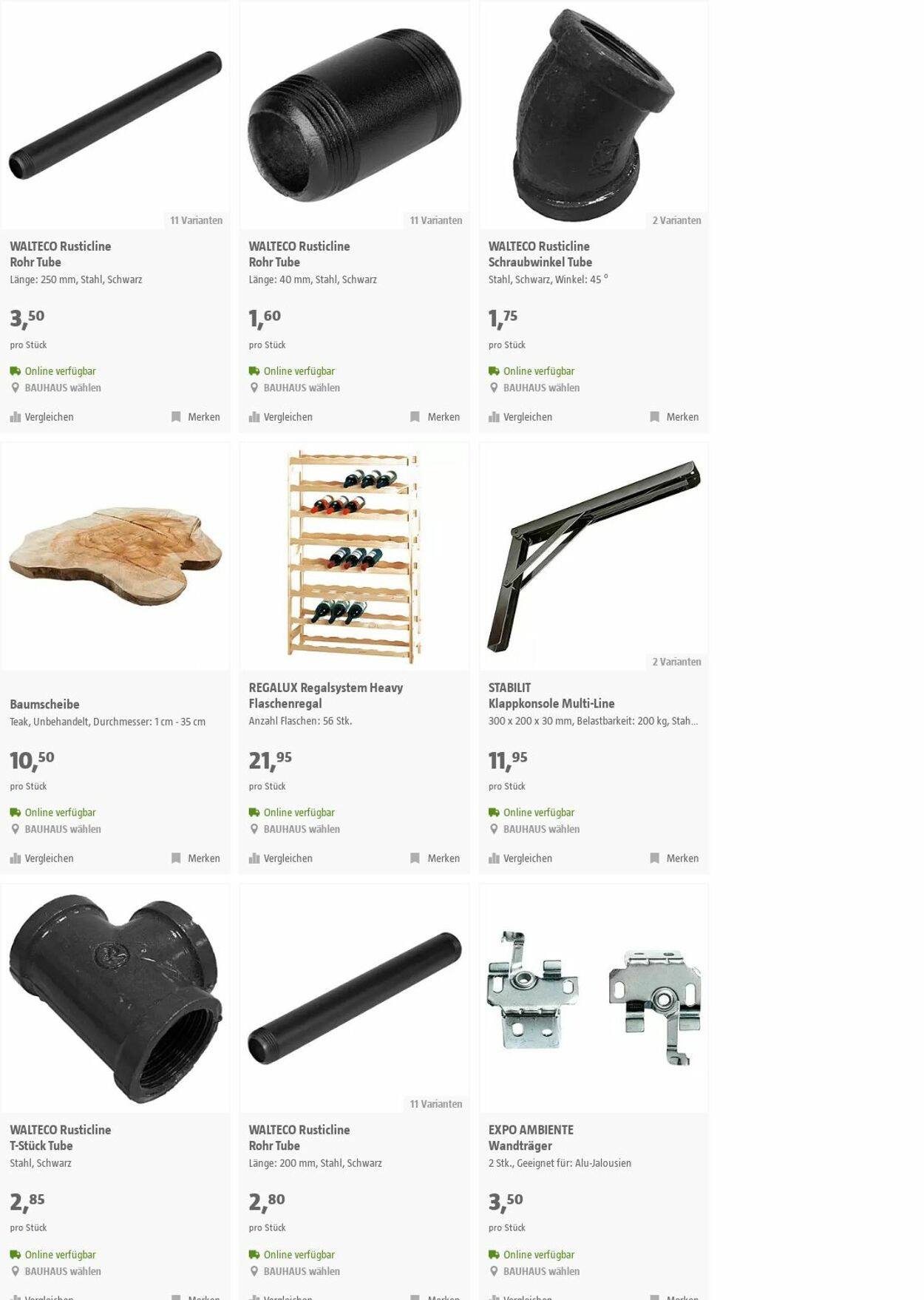
Task: Toggle Vergleichen for Baumscheibe
Action: coord(42,859)
